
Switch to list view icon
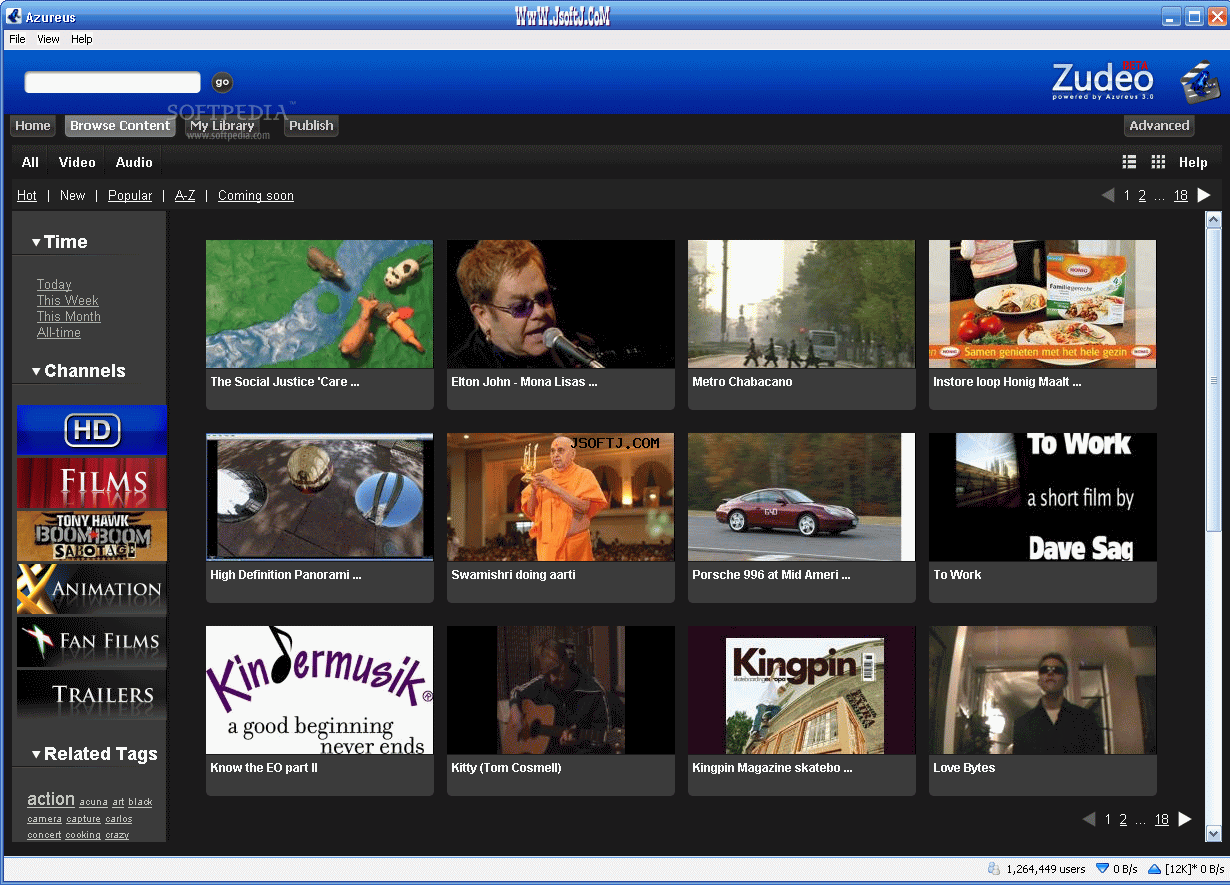1130,162
